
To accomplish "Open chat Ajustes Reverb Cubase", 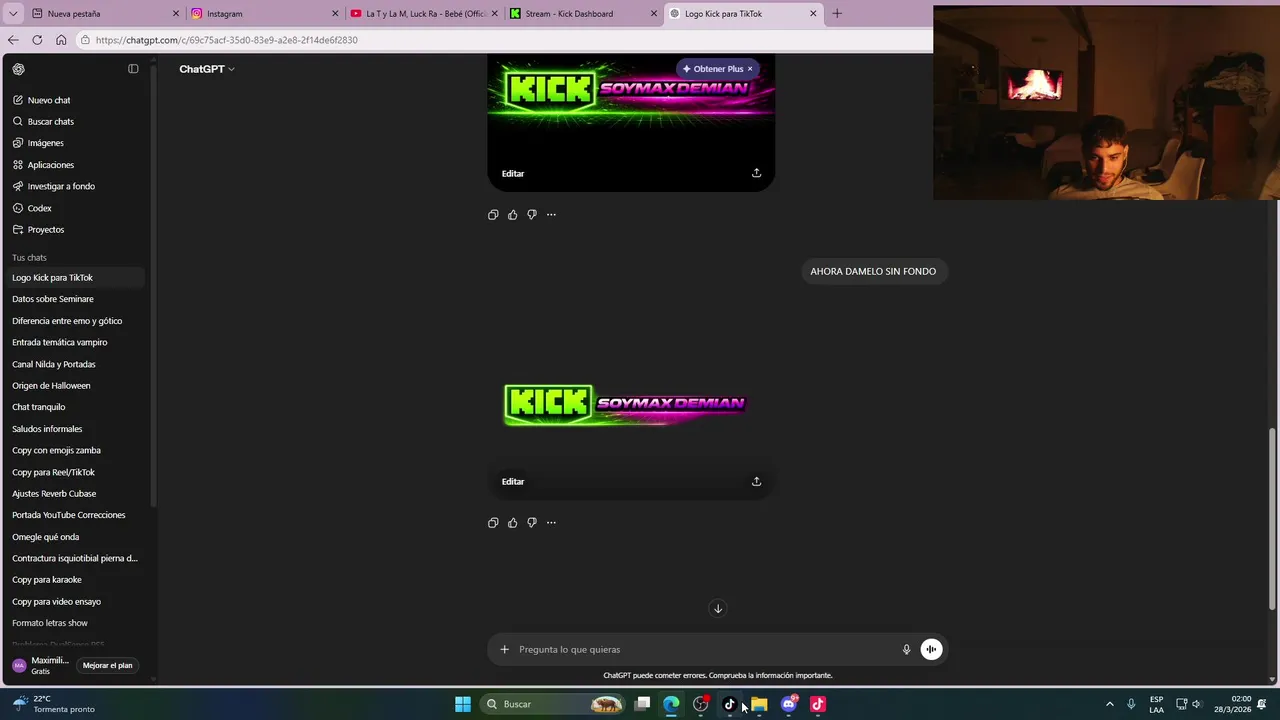I will click(x=75, y=494).
